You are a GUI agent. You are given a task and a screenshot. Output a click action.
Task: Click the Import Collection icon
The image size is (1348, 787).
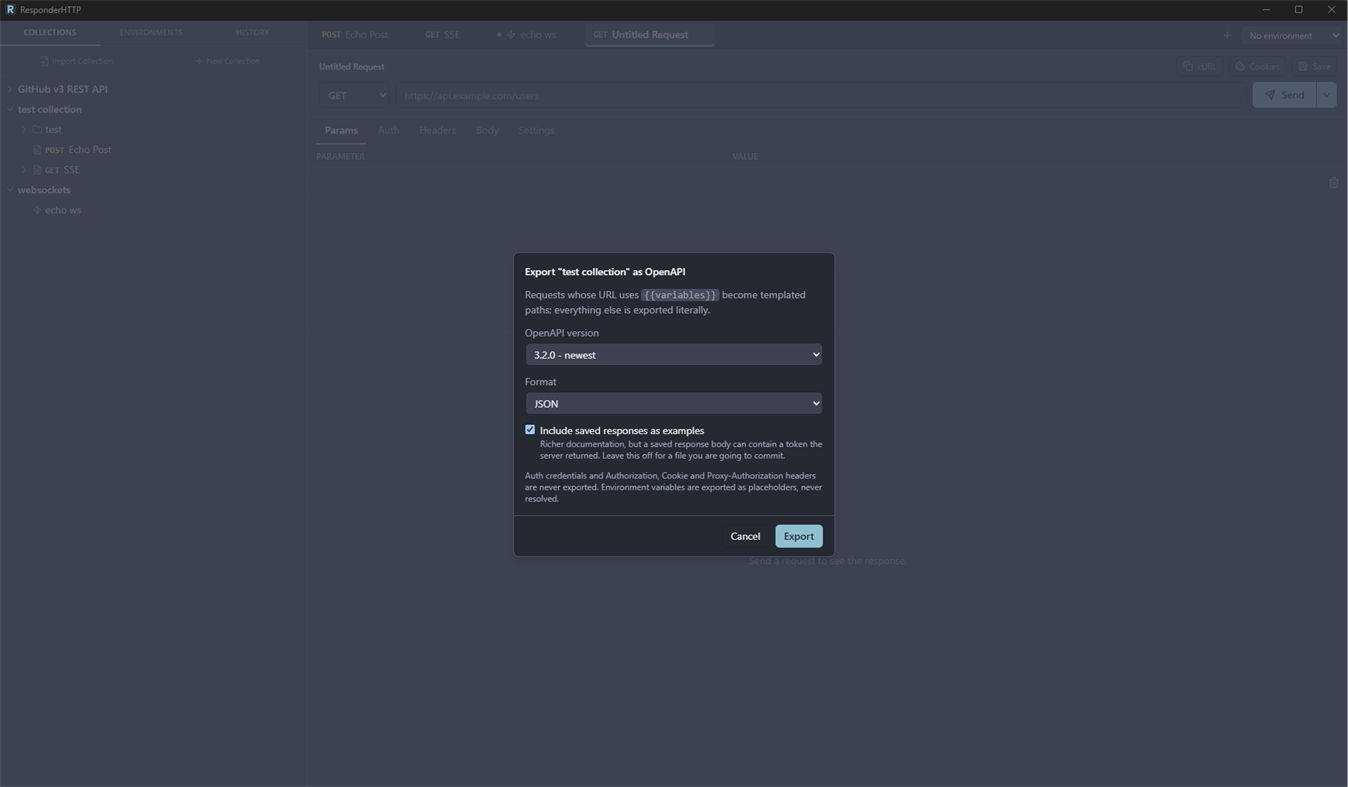tap(44, 61)
